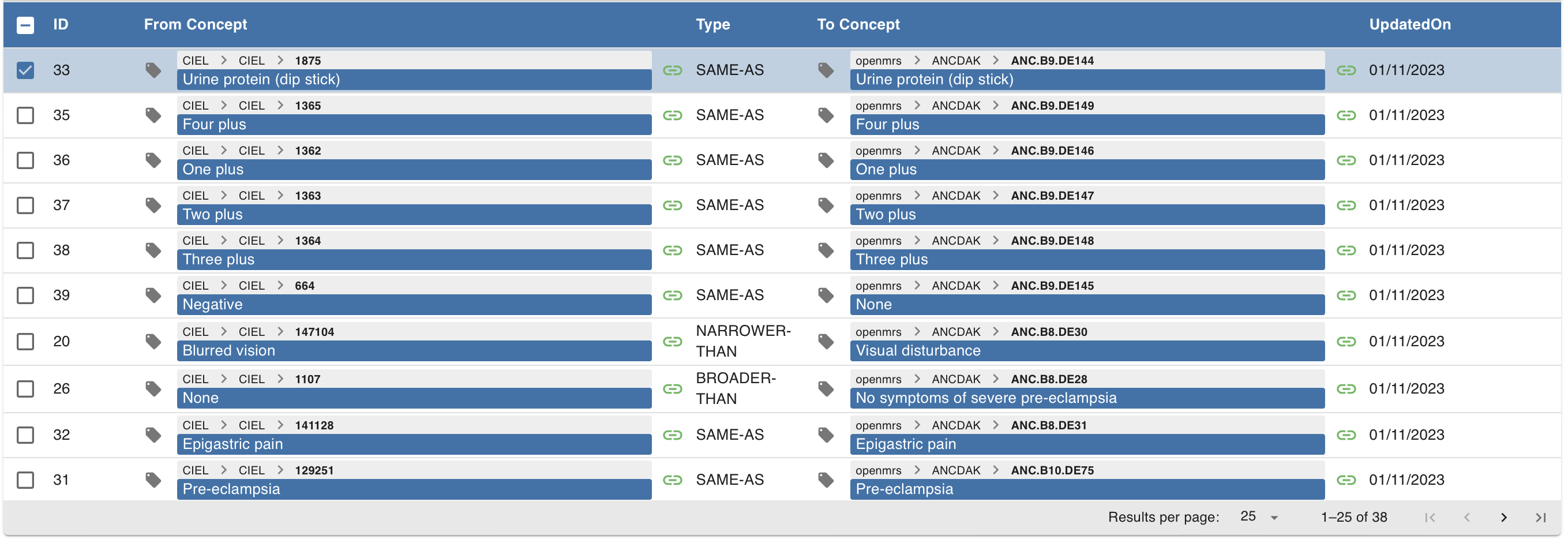This screenshot has height=539, width=1568.
Task: Click the tag icon beside CIEL concept 1365
Action: pos(154,115)
